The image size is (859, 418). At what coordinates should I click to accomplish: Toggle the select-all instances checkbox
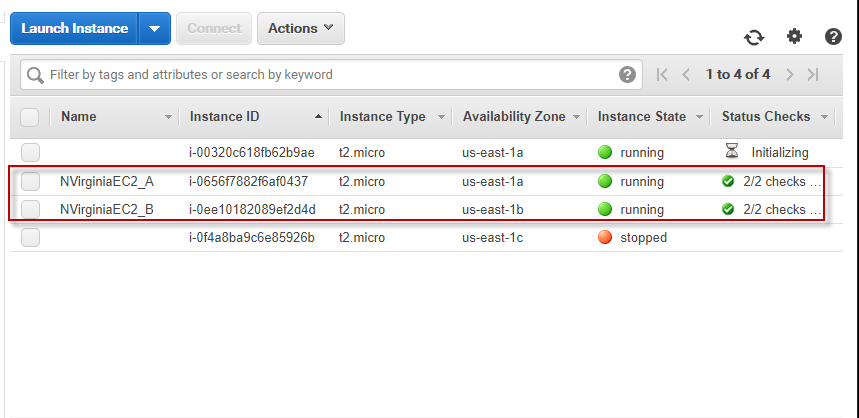(x=30, y=117)
